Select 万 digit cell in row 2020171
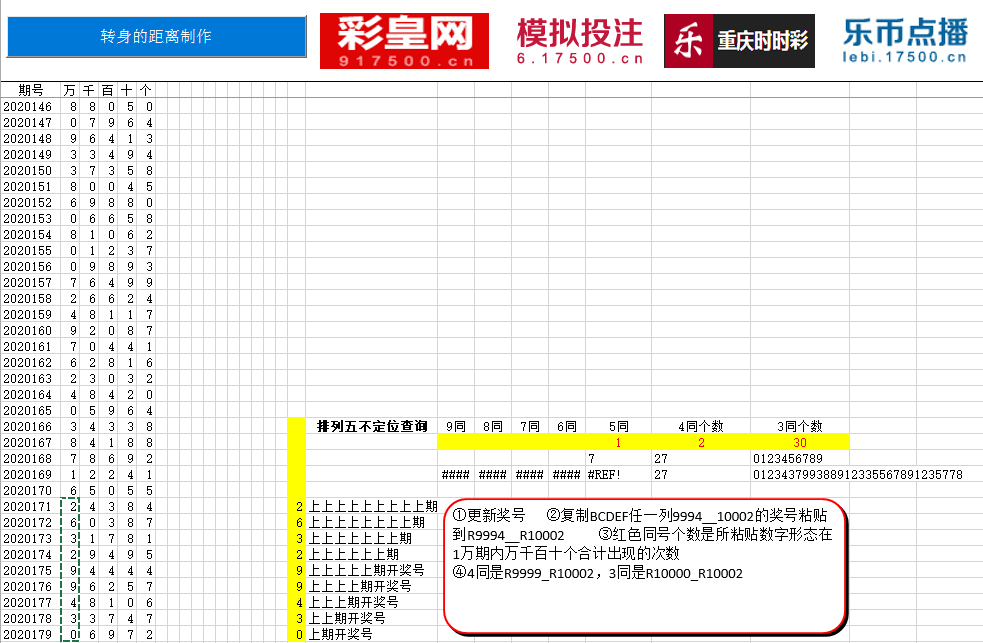Viewport: 983px width, 643px height. tap(70, 506)
